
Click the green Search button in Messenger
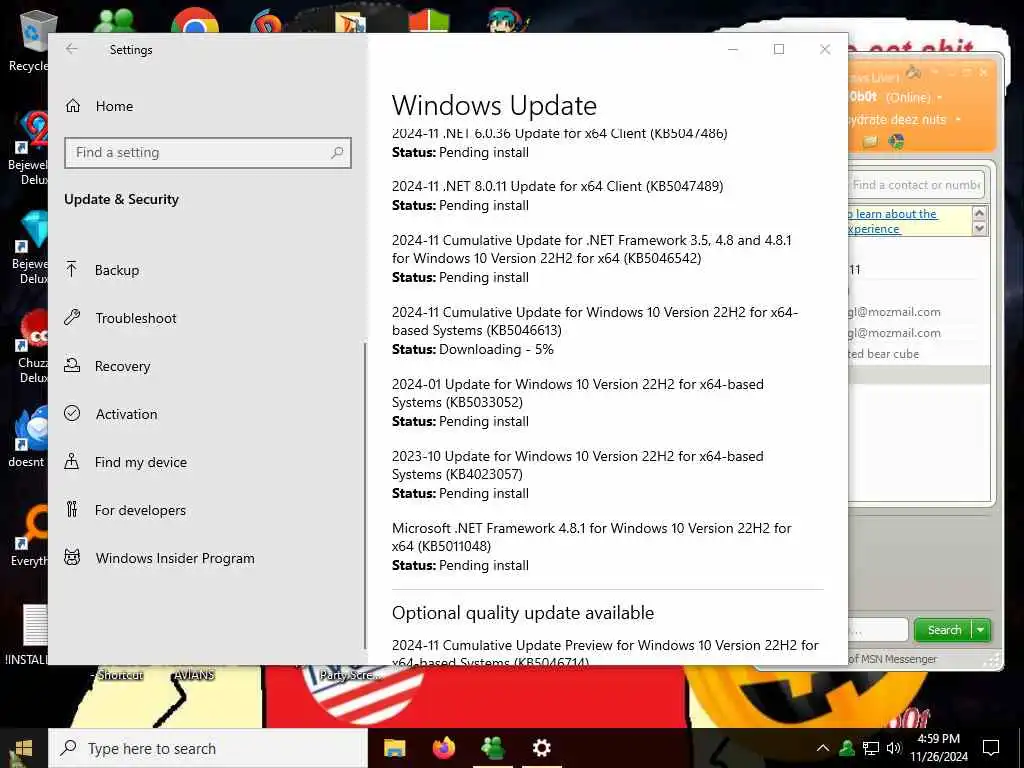click(944, 630)
